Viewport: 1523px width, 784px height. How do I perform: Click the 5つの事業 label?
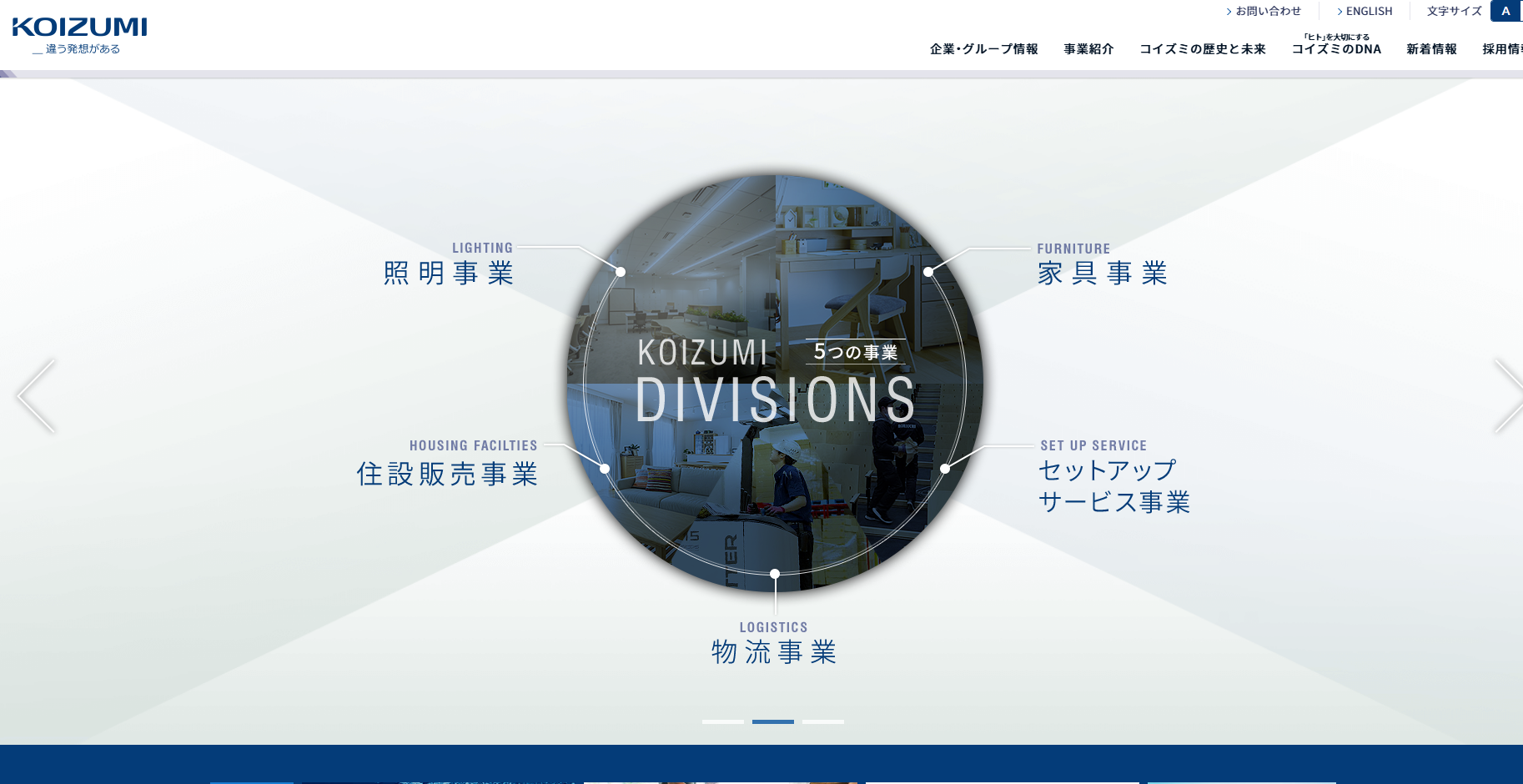coord(856,352)
